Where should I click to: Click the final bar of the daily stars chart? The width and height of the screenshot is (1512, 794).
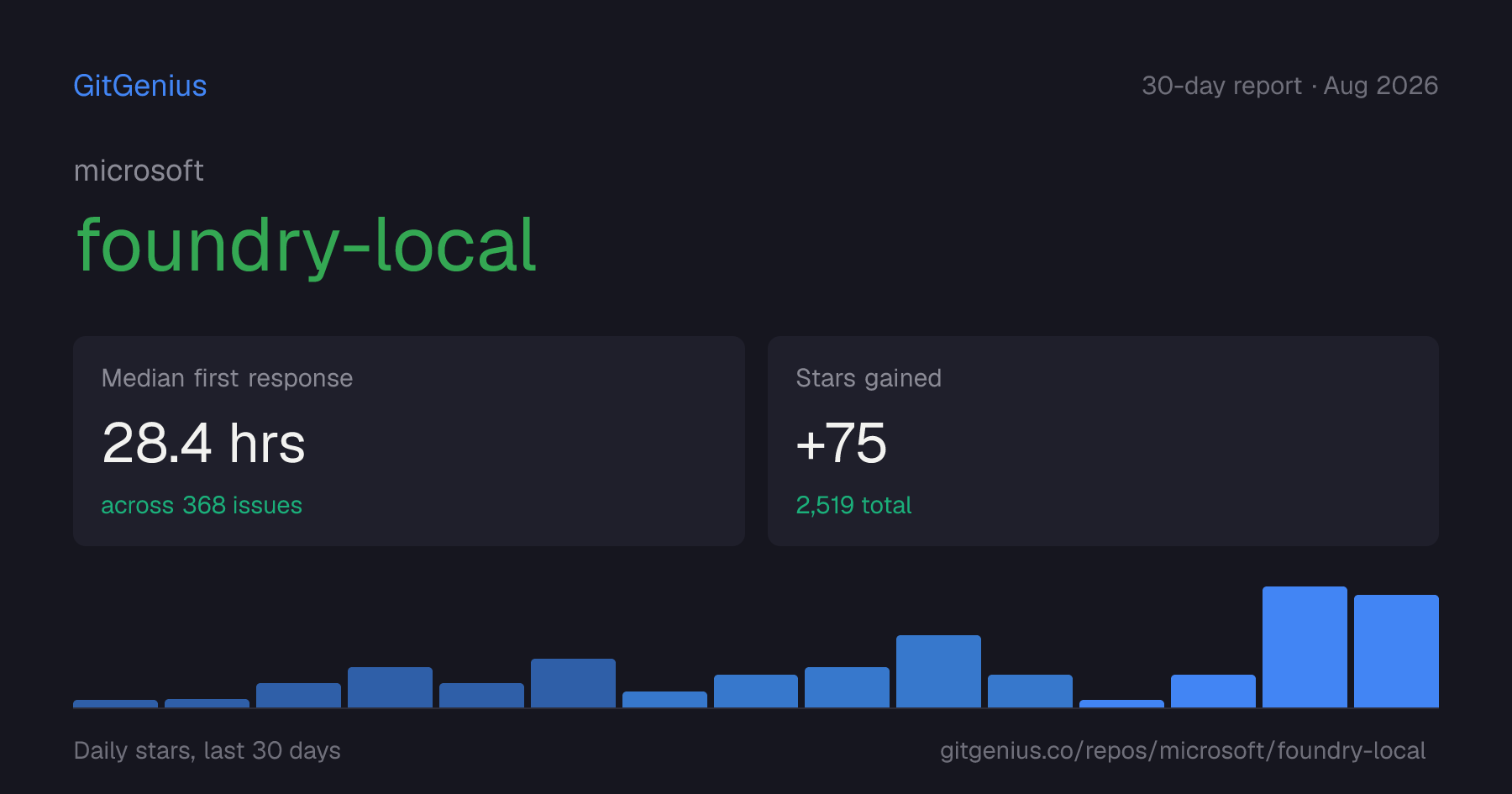[x=1396, y=651]
